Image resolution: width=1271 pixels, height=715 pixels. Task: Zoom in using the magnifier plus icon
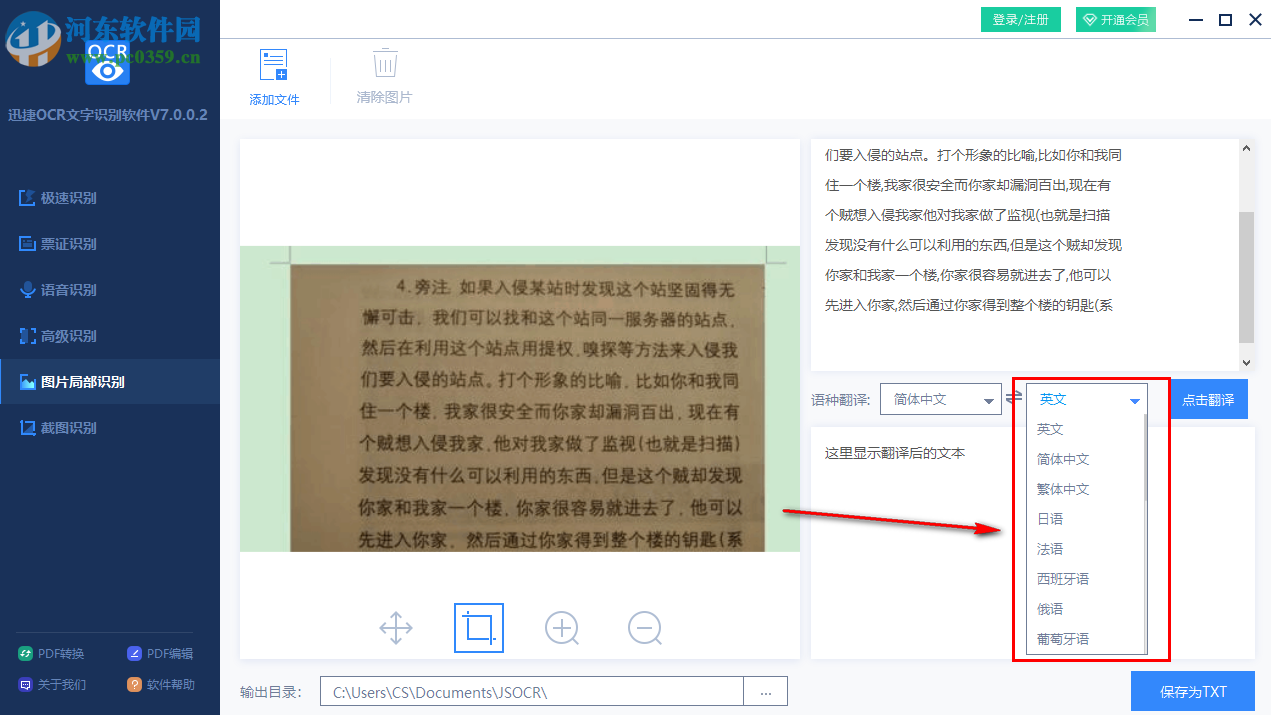tap(562, 628)
